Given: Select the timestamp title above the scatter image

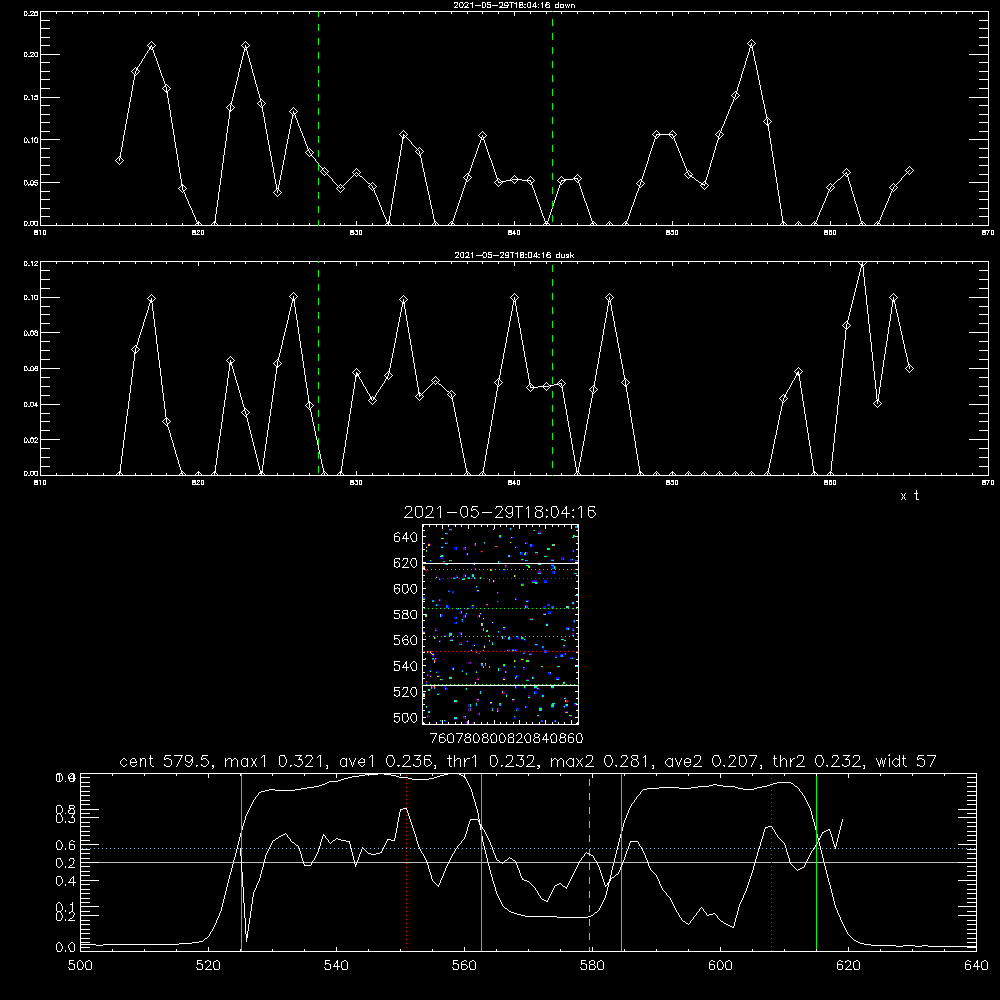Looking at the screenshot, I should [500, 512].
